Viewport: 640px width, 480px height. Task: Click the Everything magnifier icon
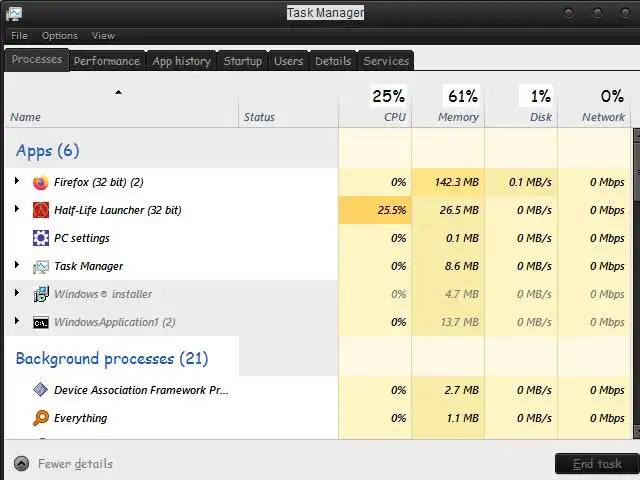tap(40, 418)
